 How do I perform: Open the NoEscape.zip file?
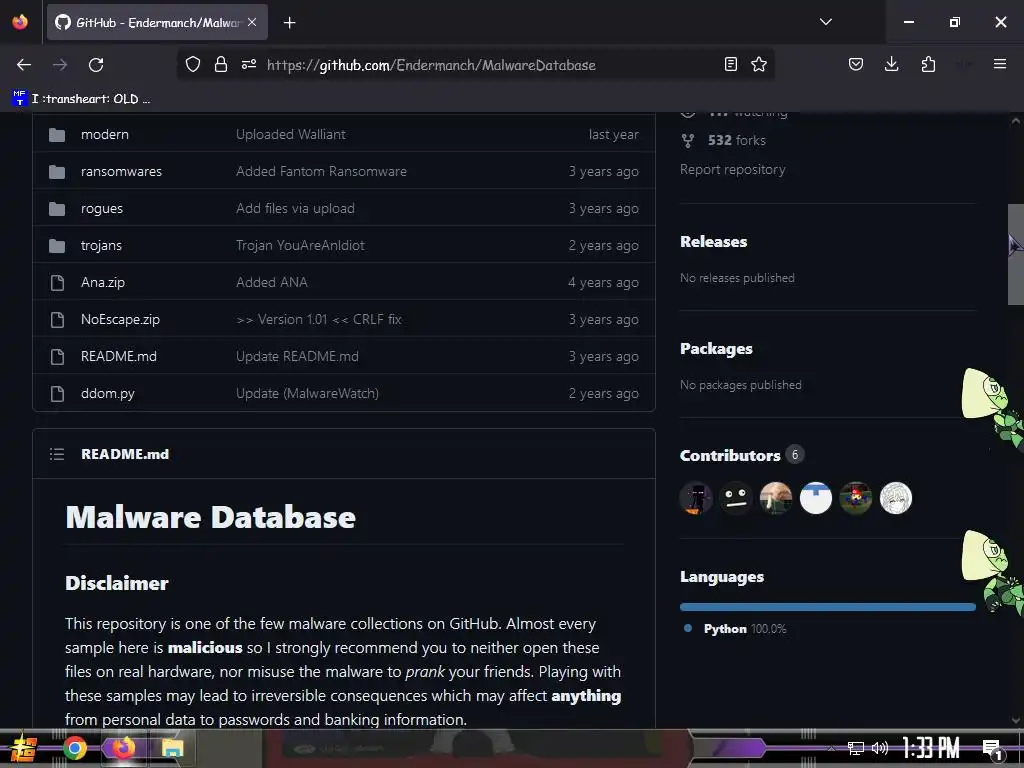[120, 319]
